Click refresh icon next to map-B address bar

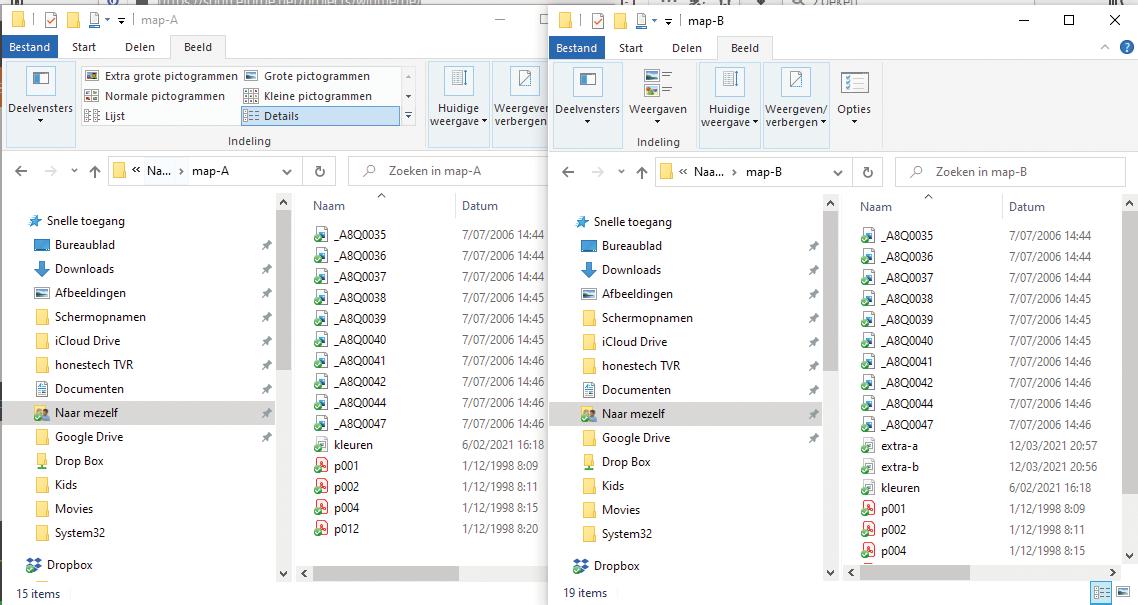tap(867, 172)
